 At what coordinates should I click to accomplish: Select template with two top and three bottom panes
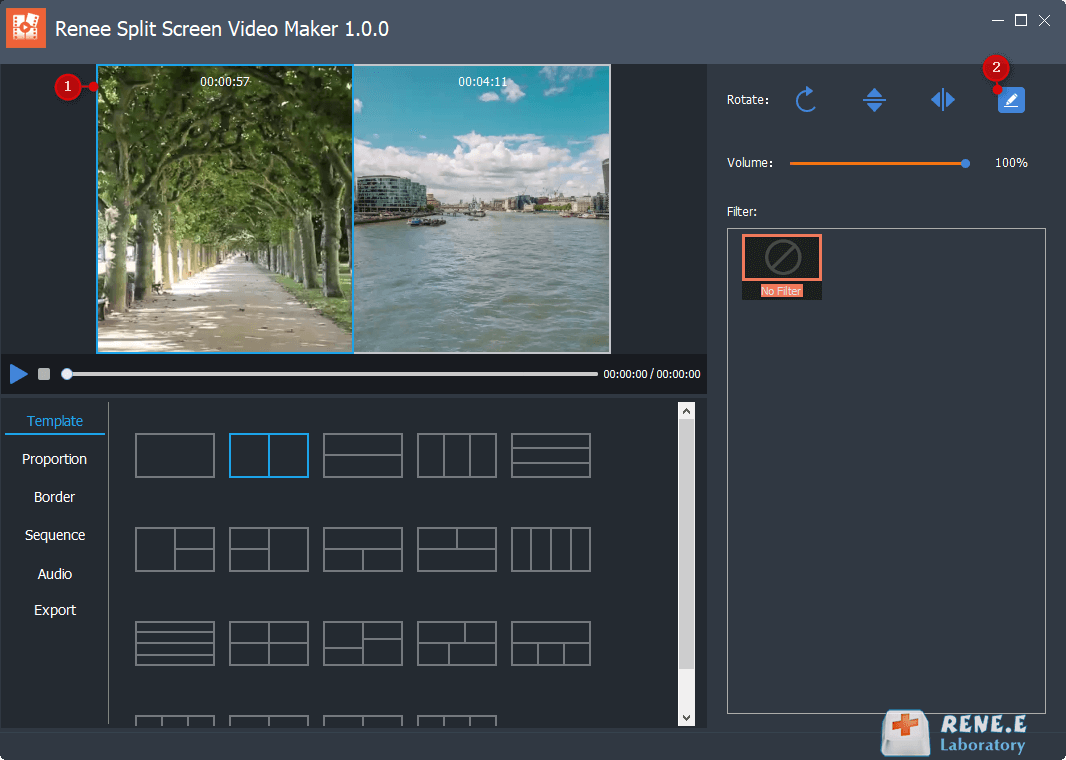pos(551,643)
